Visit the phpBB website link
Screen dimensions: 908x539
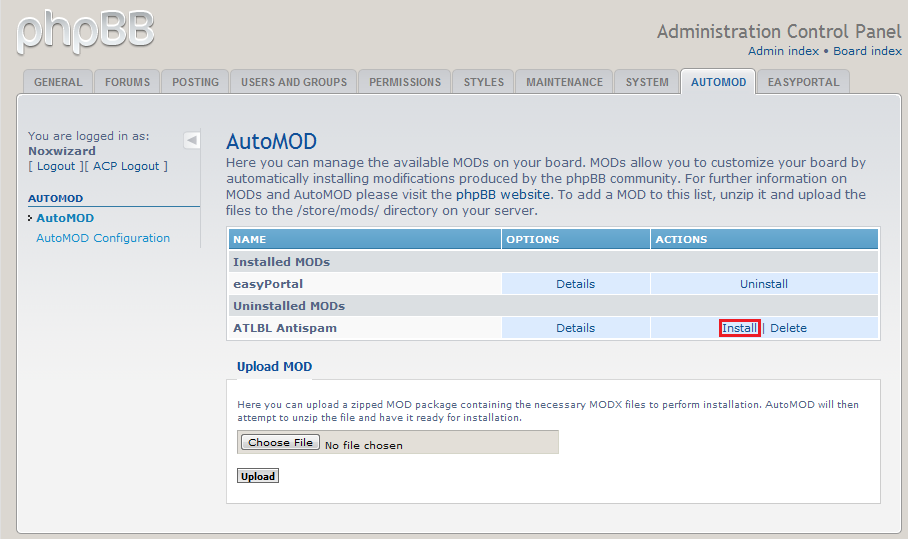(x=503, y=195)
